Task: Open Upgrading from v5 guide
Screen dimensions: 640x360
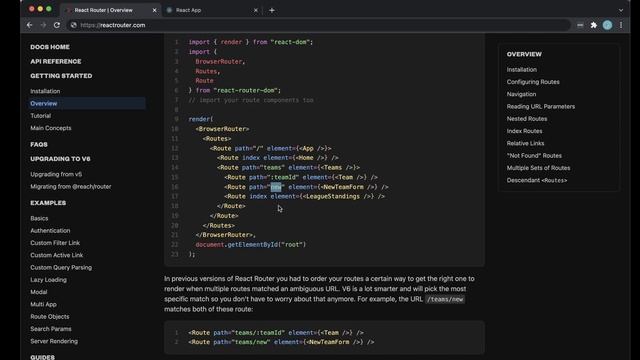Action: [x=56, y=174]
